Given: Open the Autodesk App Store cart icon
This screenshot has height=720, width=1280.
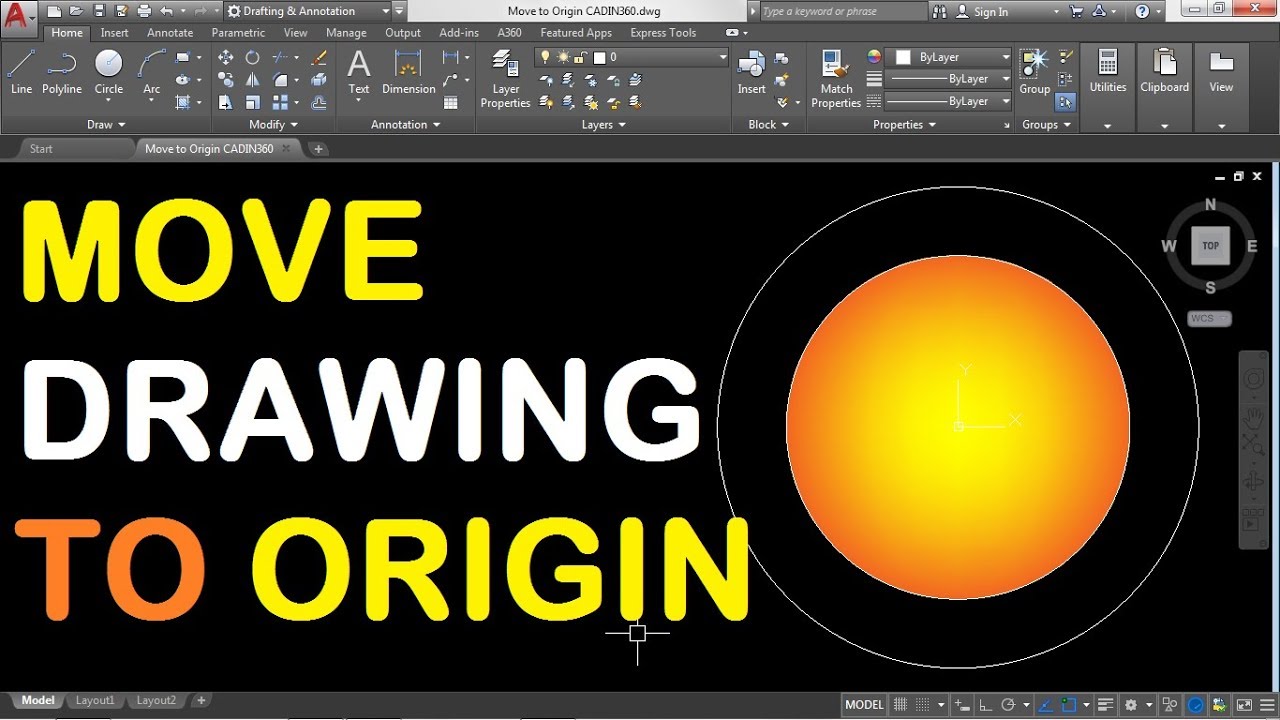Looking at the screenshot, I should click(x=1075, y=11).
